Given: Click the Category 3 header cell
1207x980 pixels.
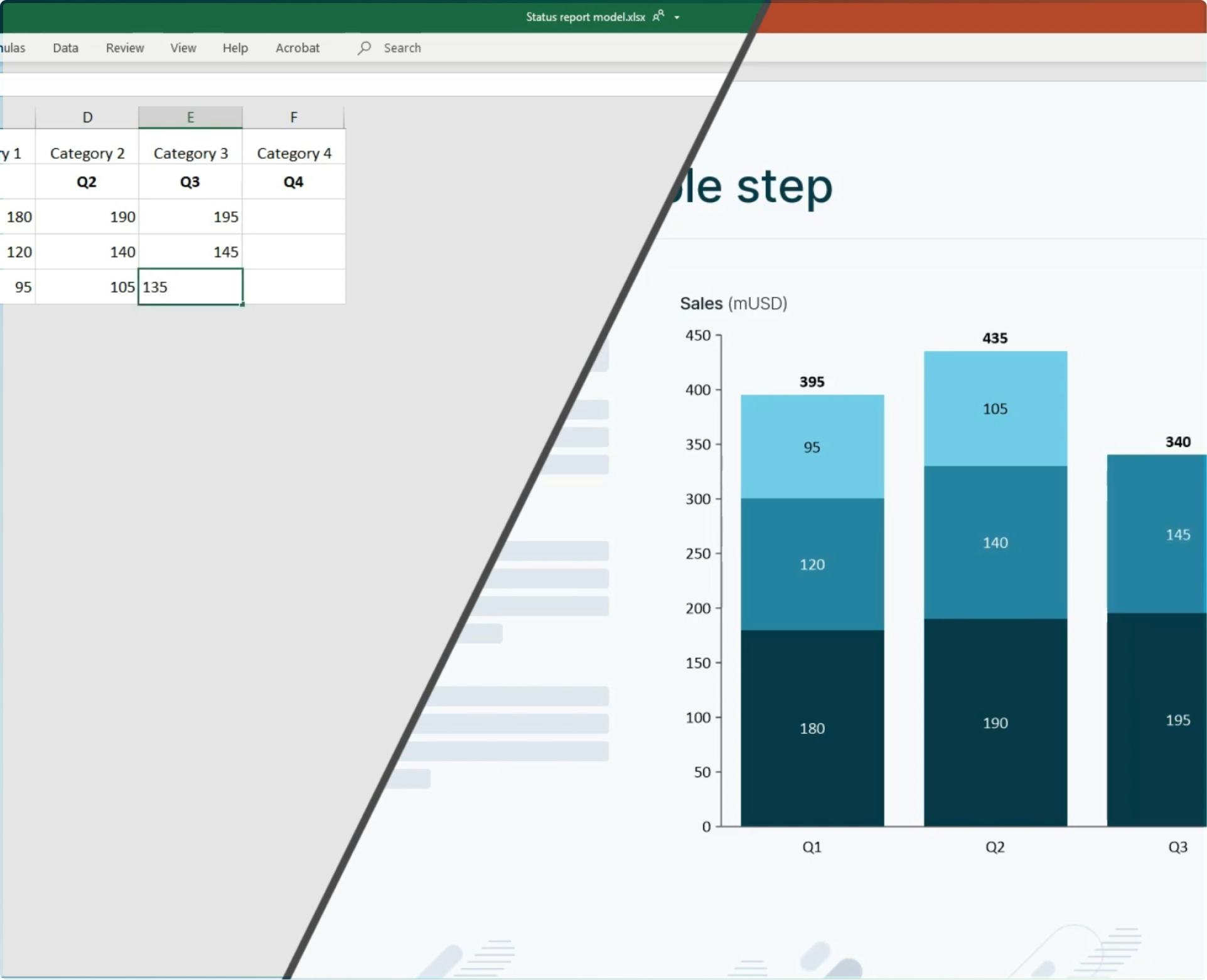Looking at the screenshot, I should click(190, 153).
